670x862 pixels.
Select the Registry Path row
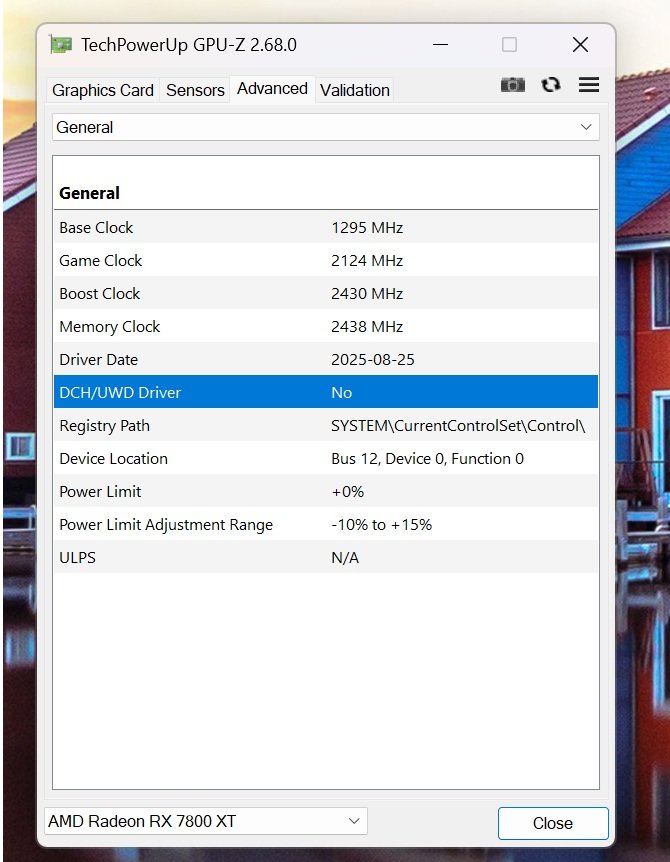(325, 425)
